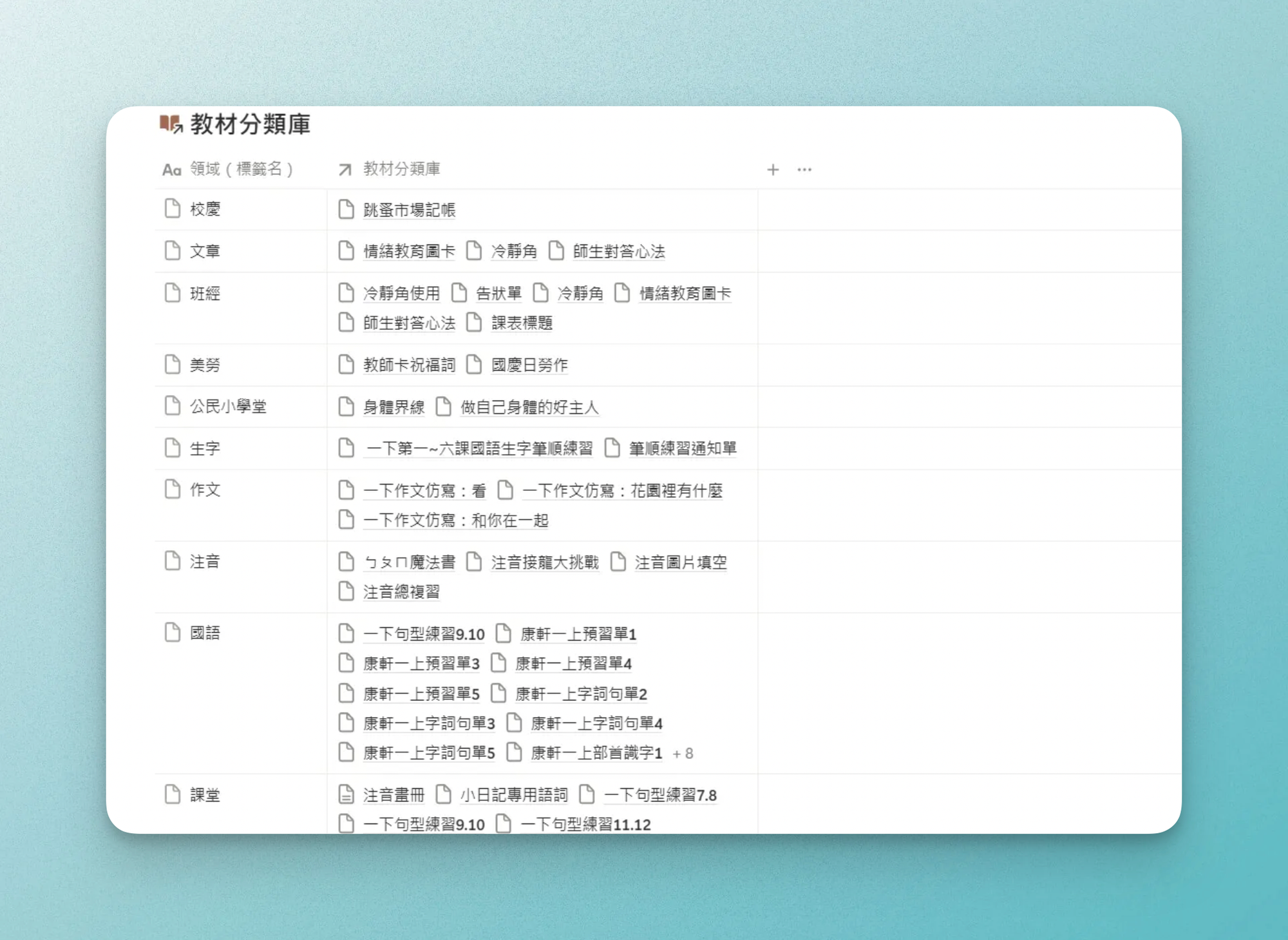Image resolution: width=1288 pixels, height=940 pixels.
Task: Add a new property with the + button
Action: (772, 169)
